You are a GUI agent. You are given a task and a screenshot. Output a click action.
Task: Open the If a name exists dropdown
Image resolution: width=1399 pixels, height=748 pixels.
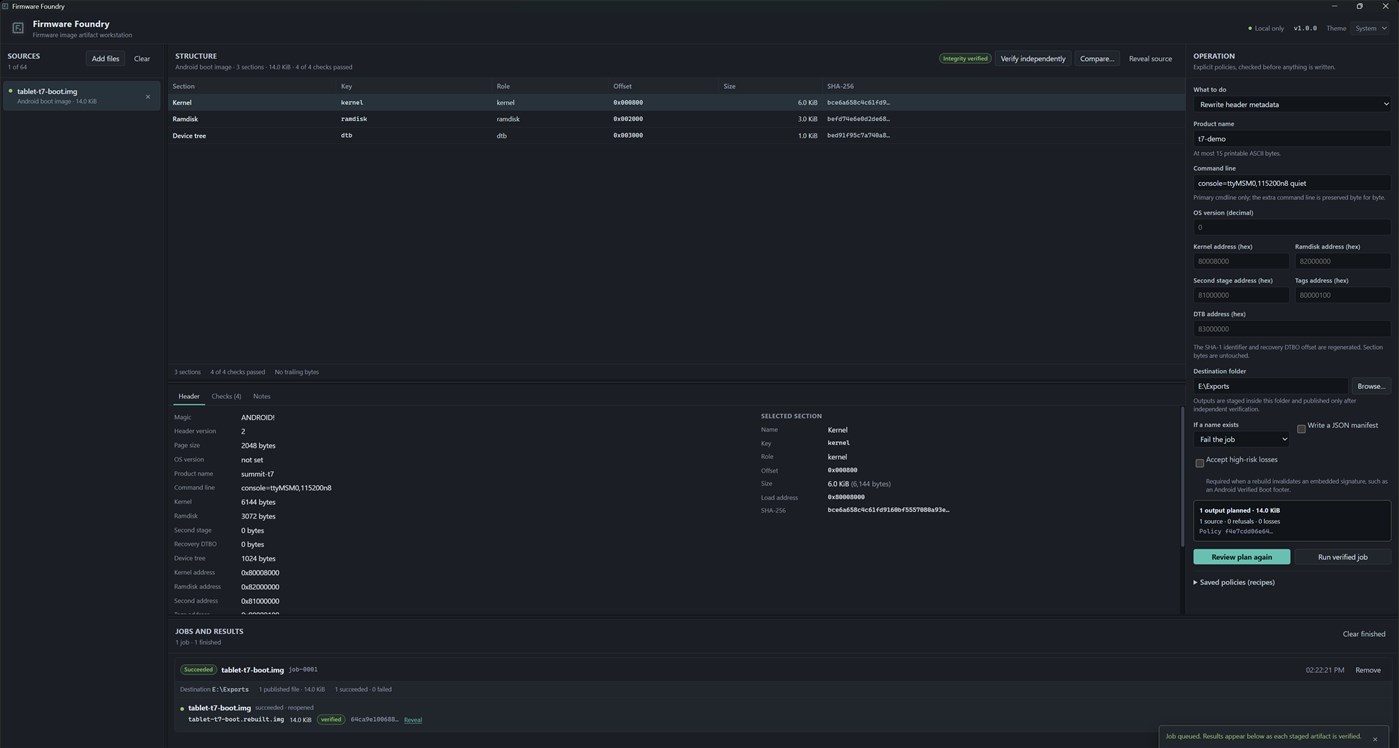click(x=1241, y=439)
